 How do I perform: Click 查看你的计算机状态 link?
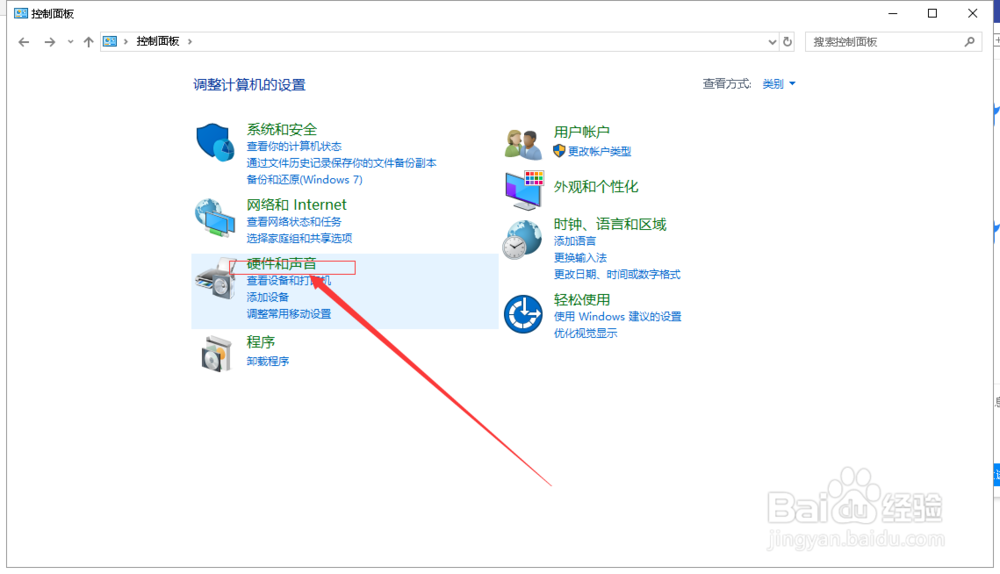[x=294, y=147]
